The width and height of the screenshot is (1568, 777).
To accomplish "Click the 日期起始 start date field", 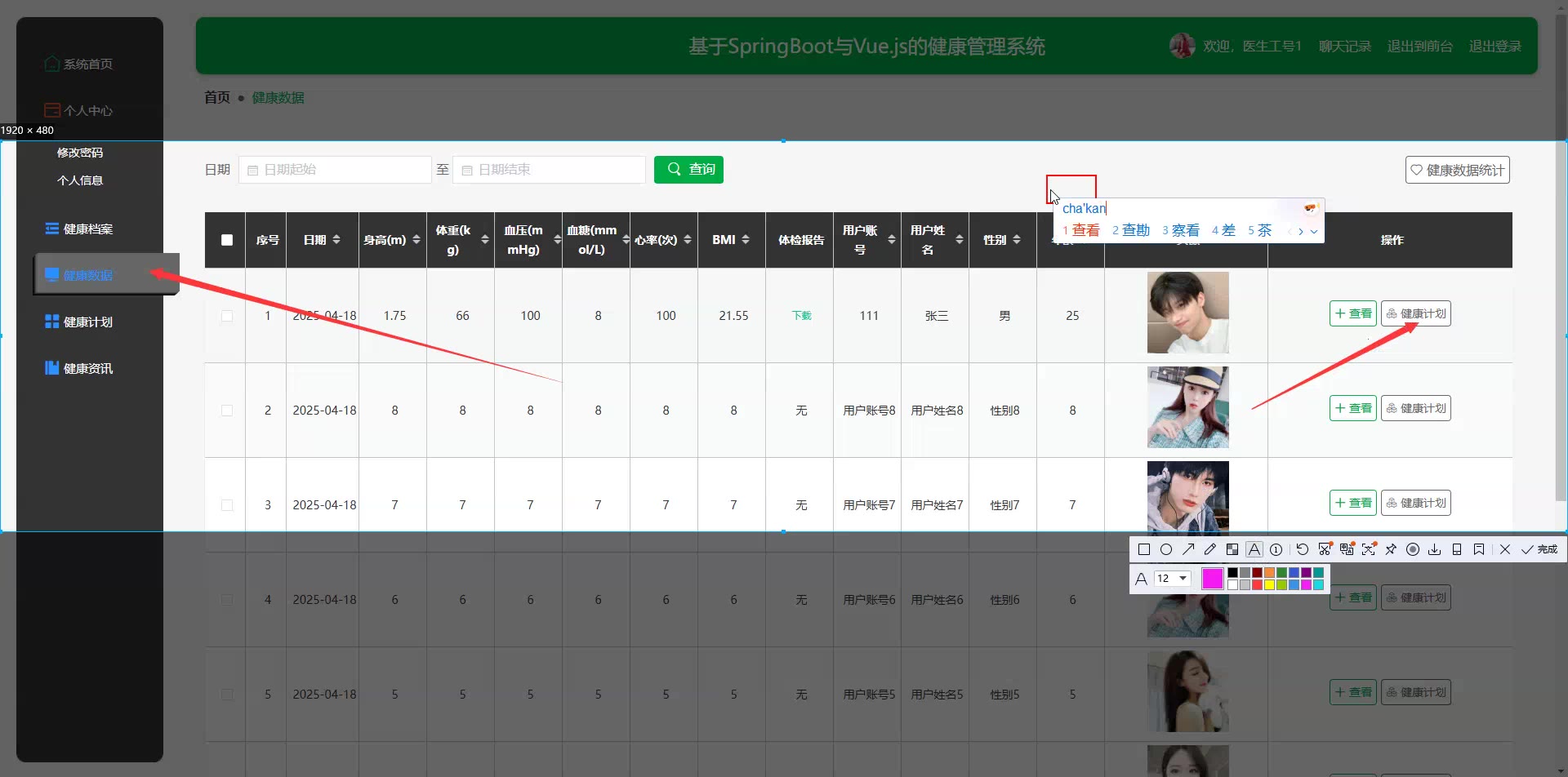I will (335, 170).
